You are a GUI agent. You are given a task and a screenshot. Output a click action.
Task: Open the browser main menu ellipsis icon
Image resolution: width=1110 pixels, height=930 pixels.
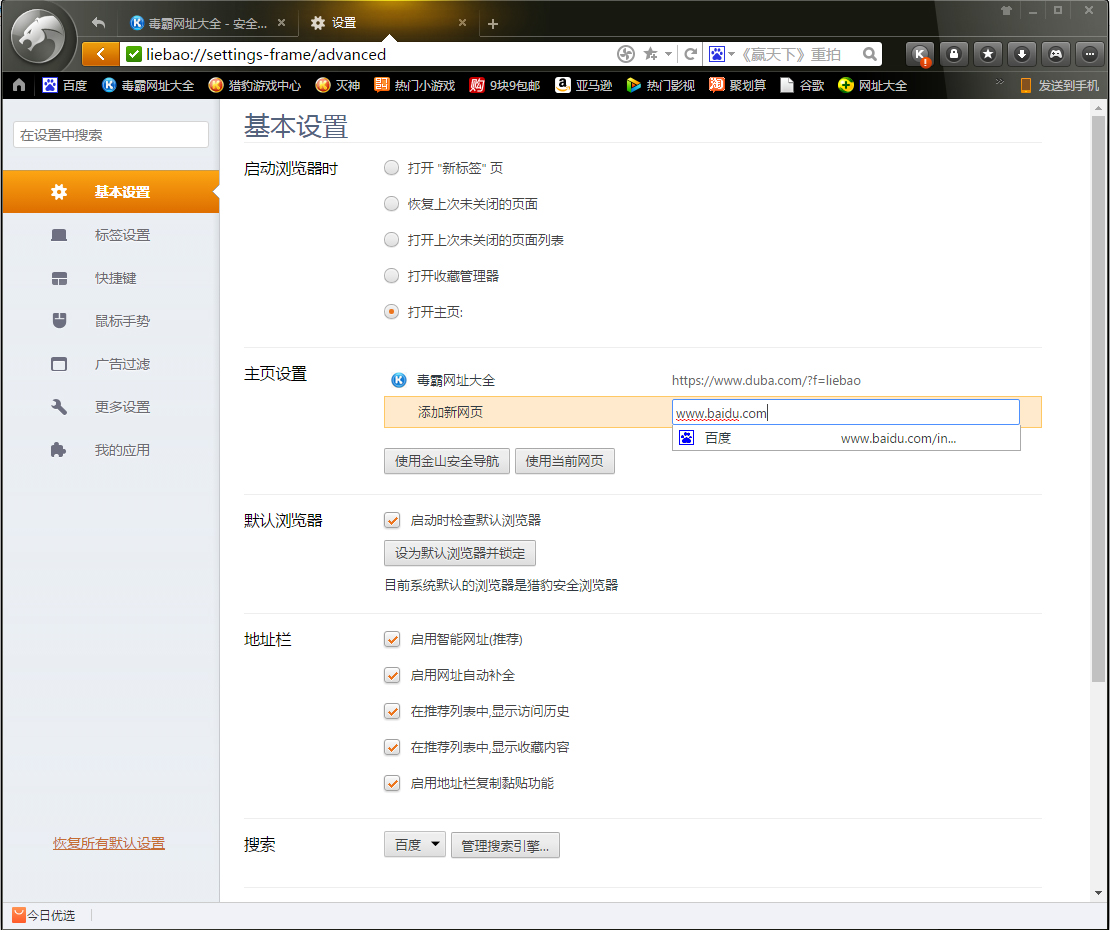1088,54
